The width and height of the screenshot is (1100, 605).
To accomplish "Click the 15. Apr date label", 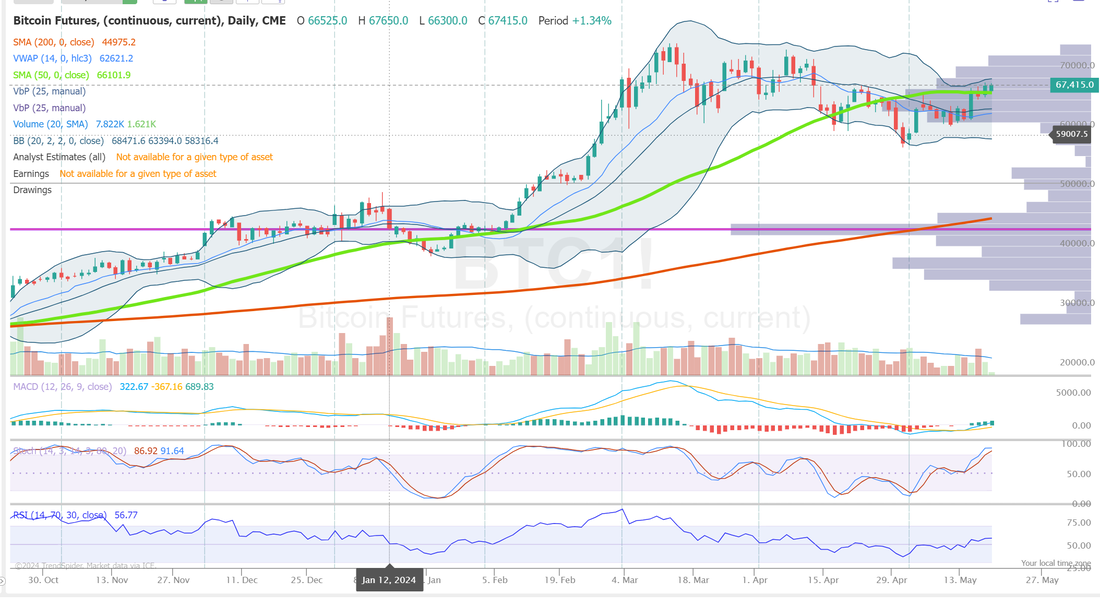I will [823, 580].
